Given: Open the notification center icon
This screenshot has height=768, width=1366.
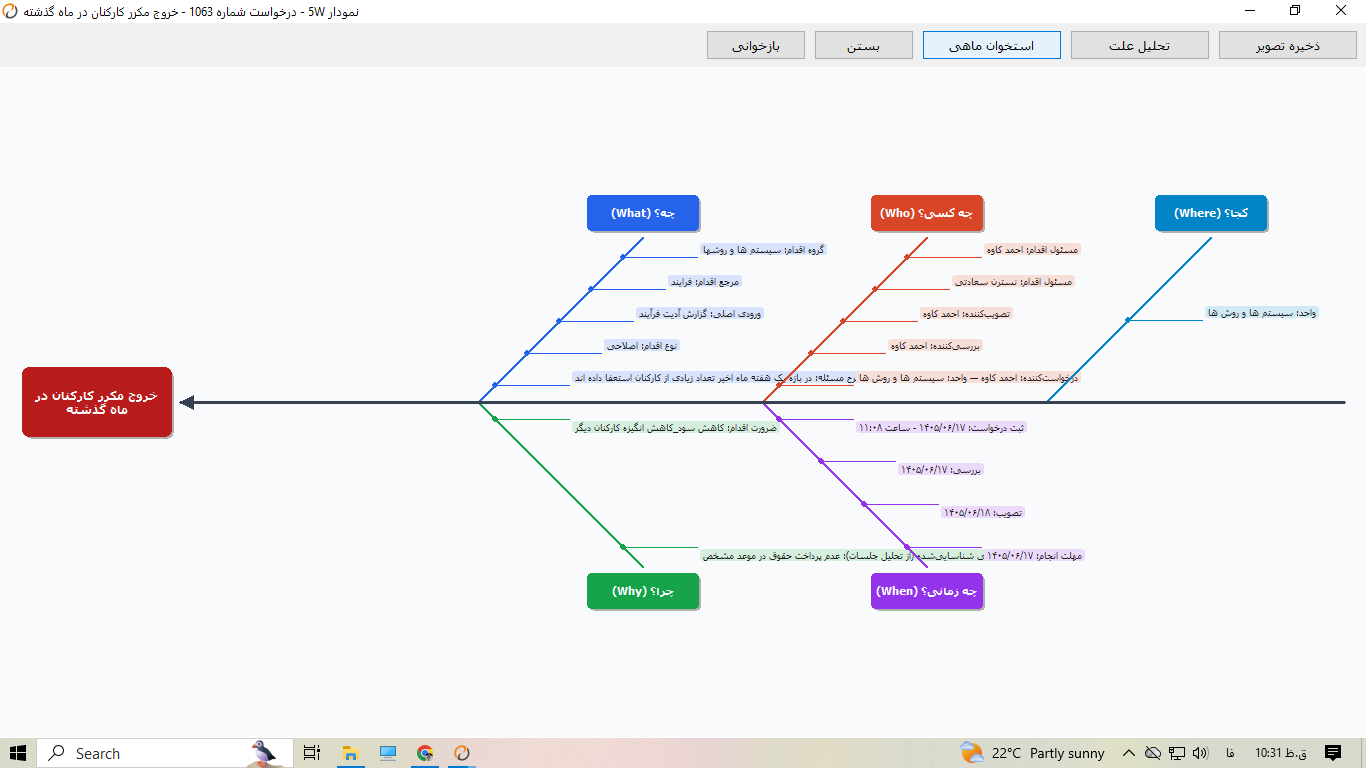Looking at the screenshot, I should 1333,753.
